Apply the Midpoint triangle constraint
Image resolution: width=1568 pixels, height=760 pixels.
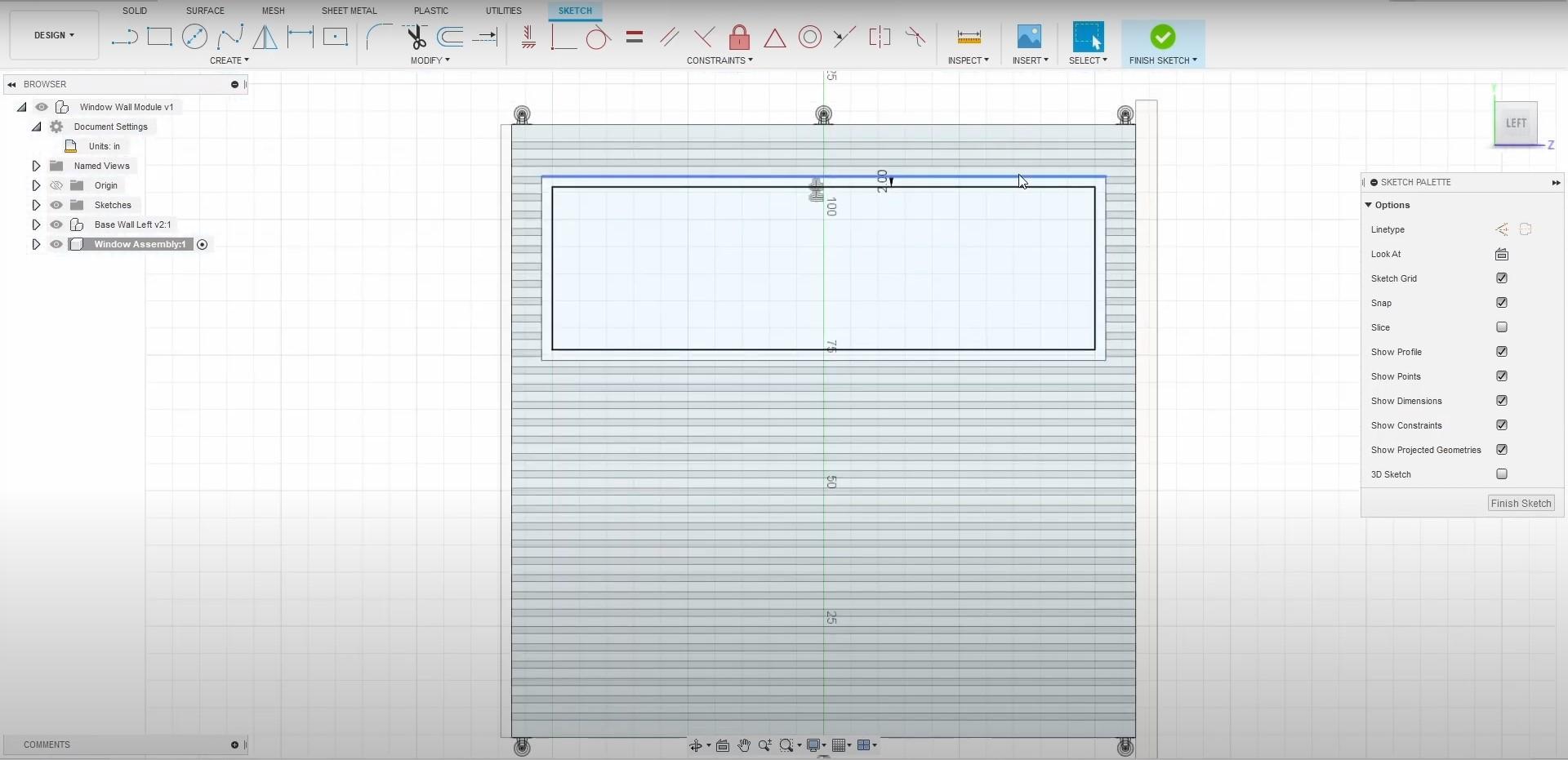click(x=775, y=37)
